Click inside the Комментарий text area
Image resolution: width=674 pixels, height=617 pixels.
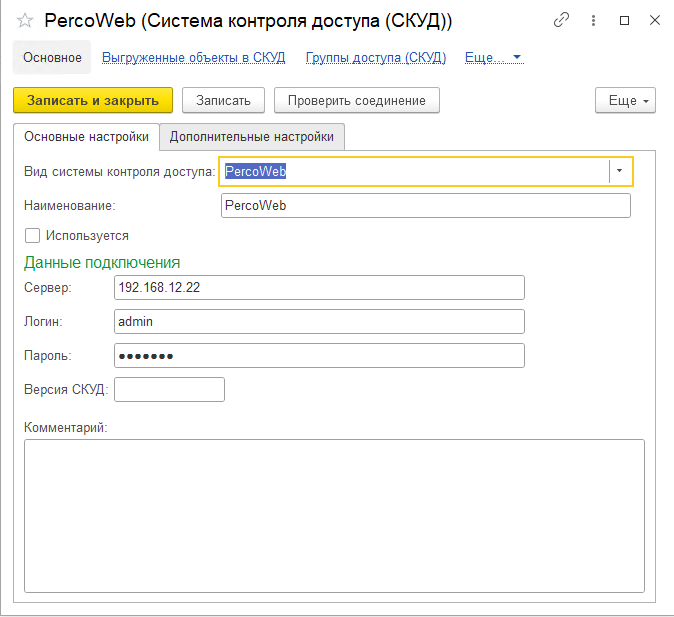coord(334,515)
